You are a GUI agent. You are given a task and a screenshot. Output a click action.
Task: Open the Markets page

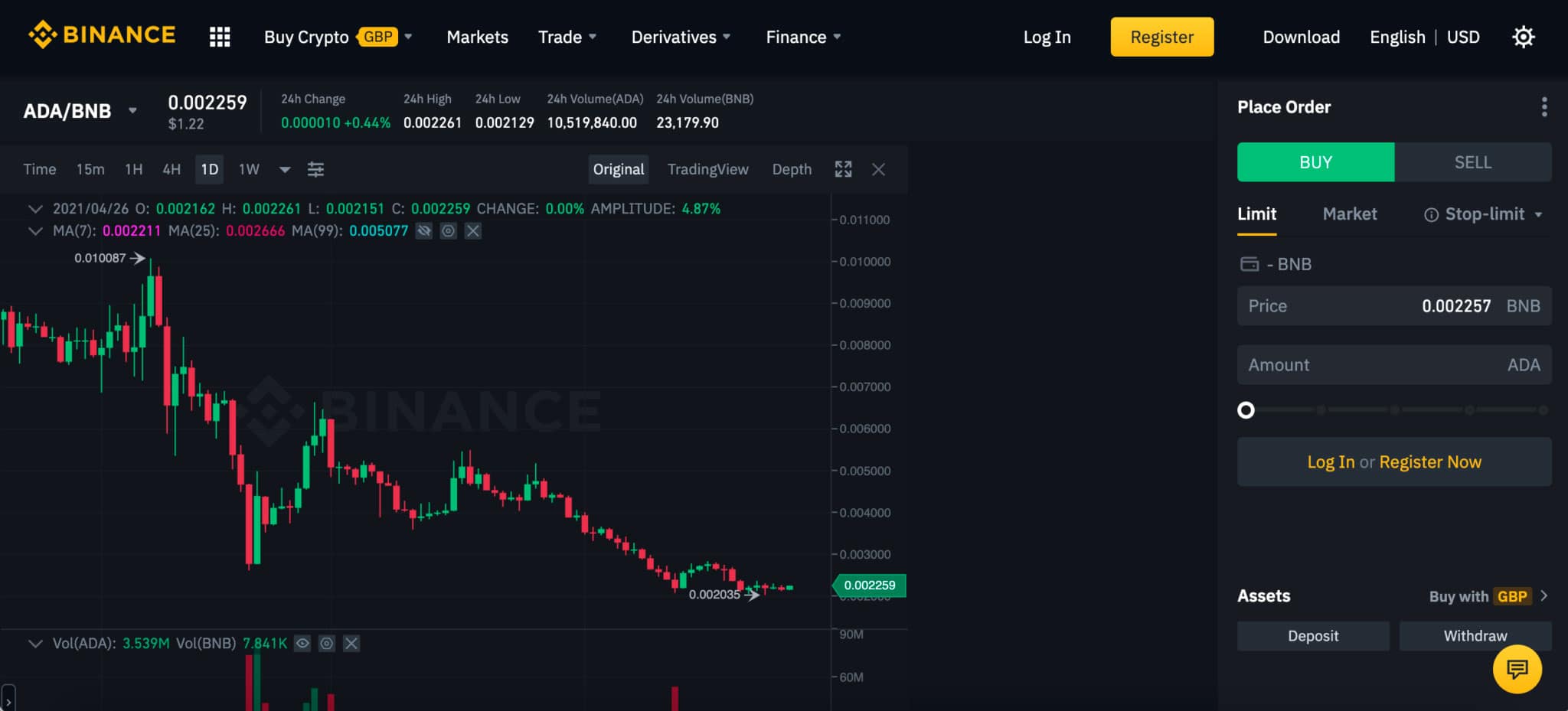coord(477,37)
